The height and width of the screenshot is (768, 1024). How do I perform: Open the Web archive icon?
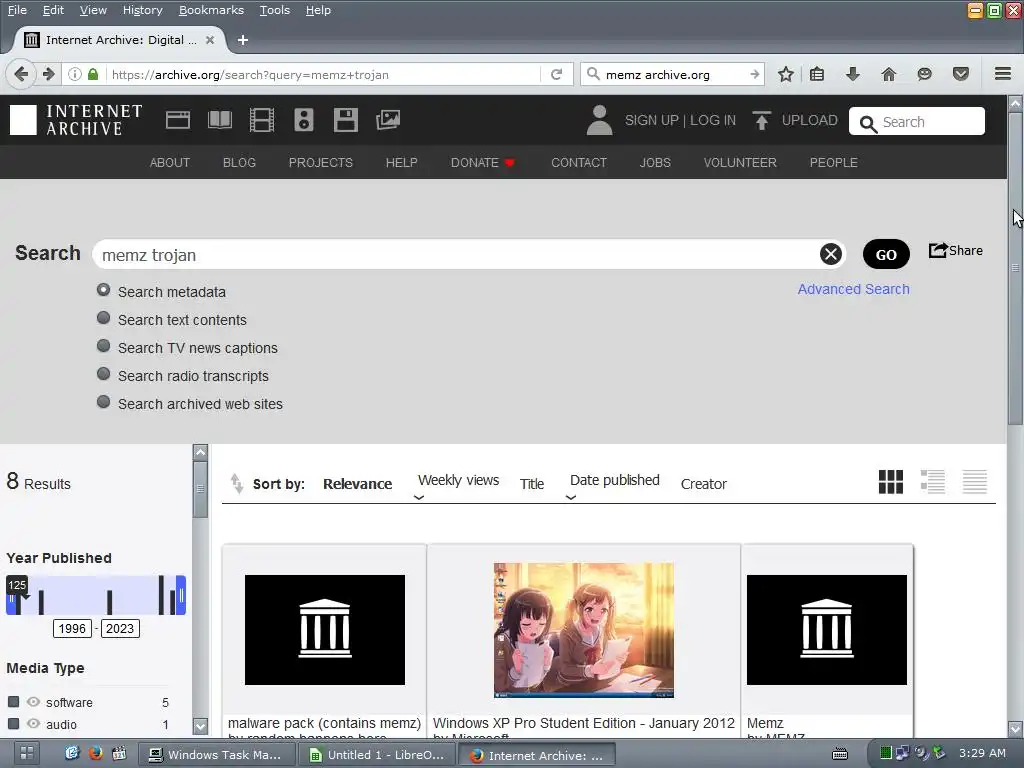178,120
